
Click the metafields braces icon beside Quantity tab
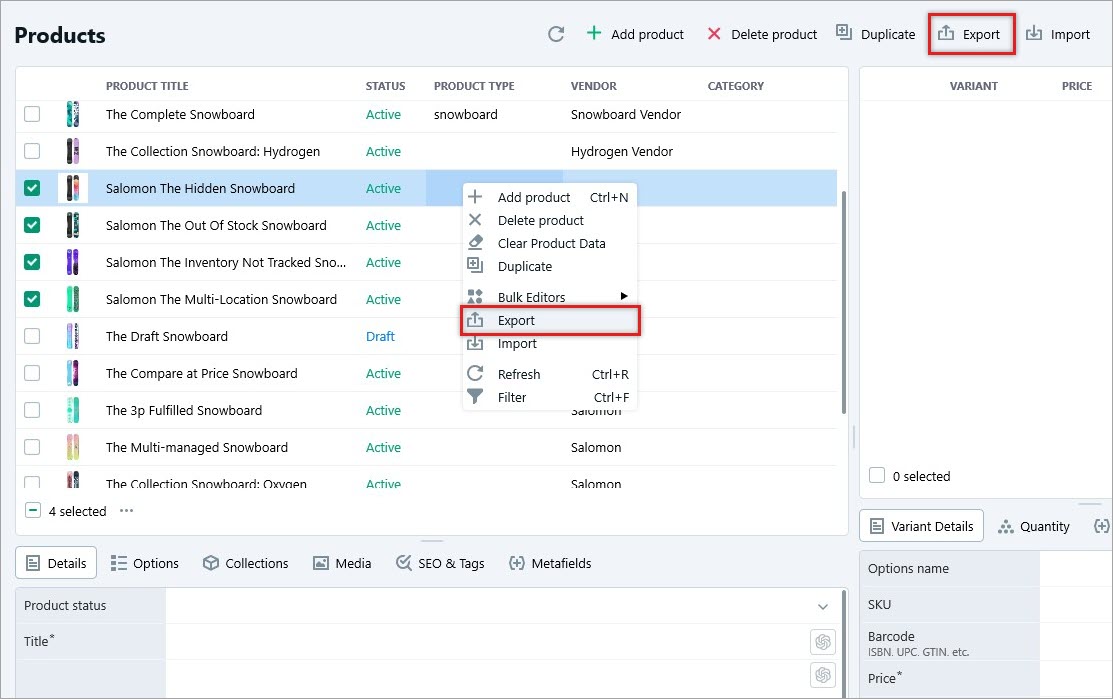click(1101, 526)
